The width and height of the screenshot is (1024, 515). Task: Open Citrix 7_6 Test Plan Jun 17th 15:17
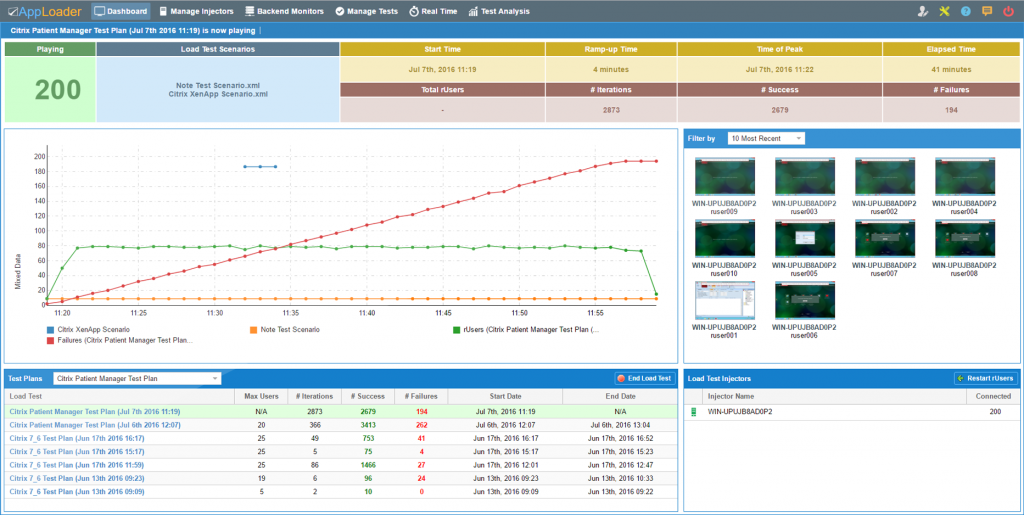click(x=76, y=452)
